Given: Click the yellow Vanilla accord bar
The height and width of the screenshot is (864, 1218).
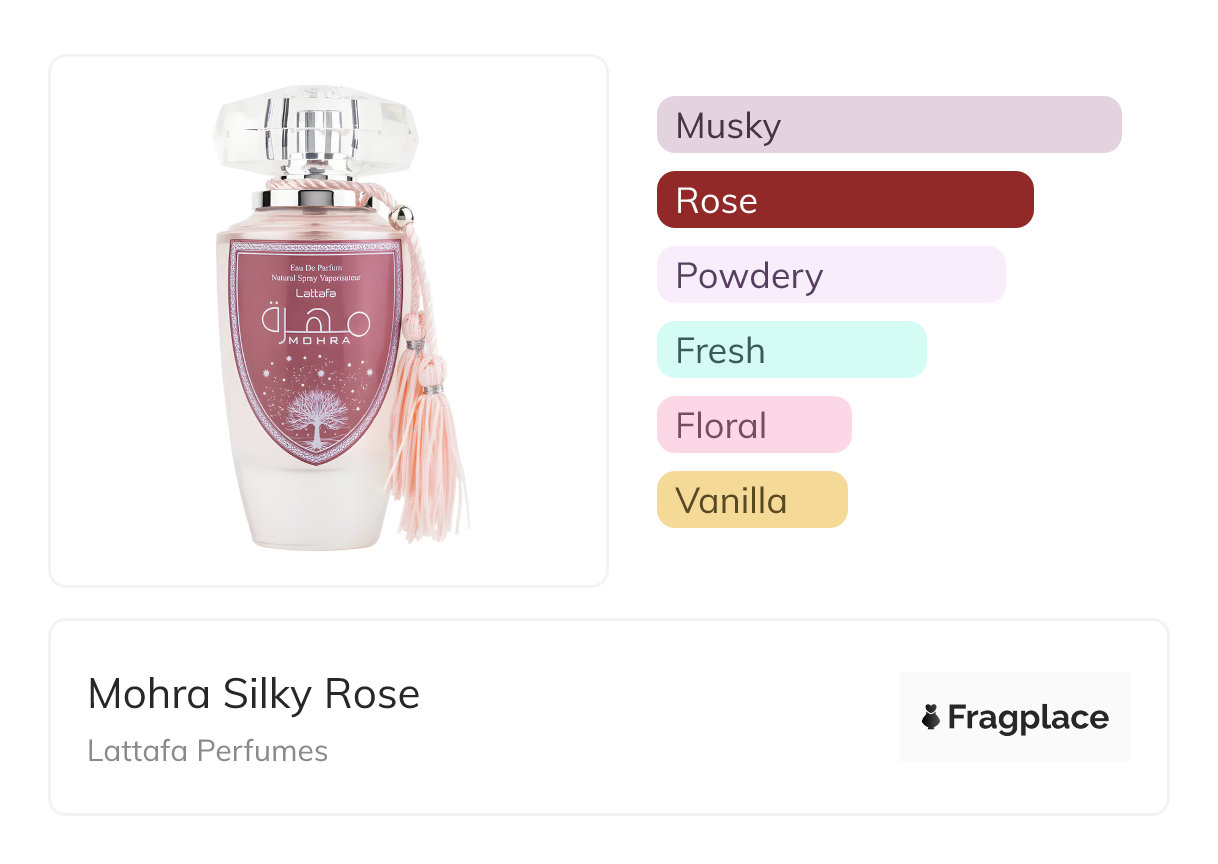Looking at the screenshot, I should point(751,500).
